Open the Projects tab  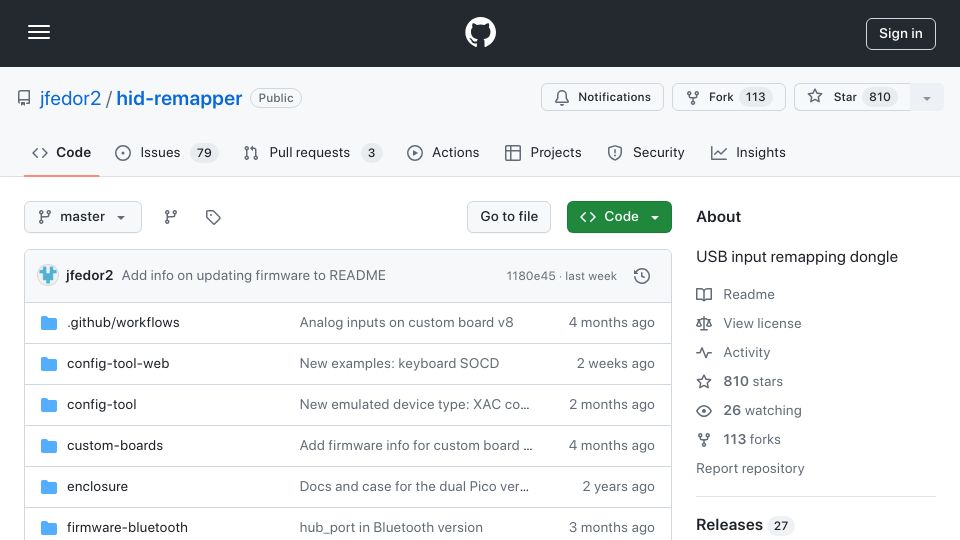(543, 153)
